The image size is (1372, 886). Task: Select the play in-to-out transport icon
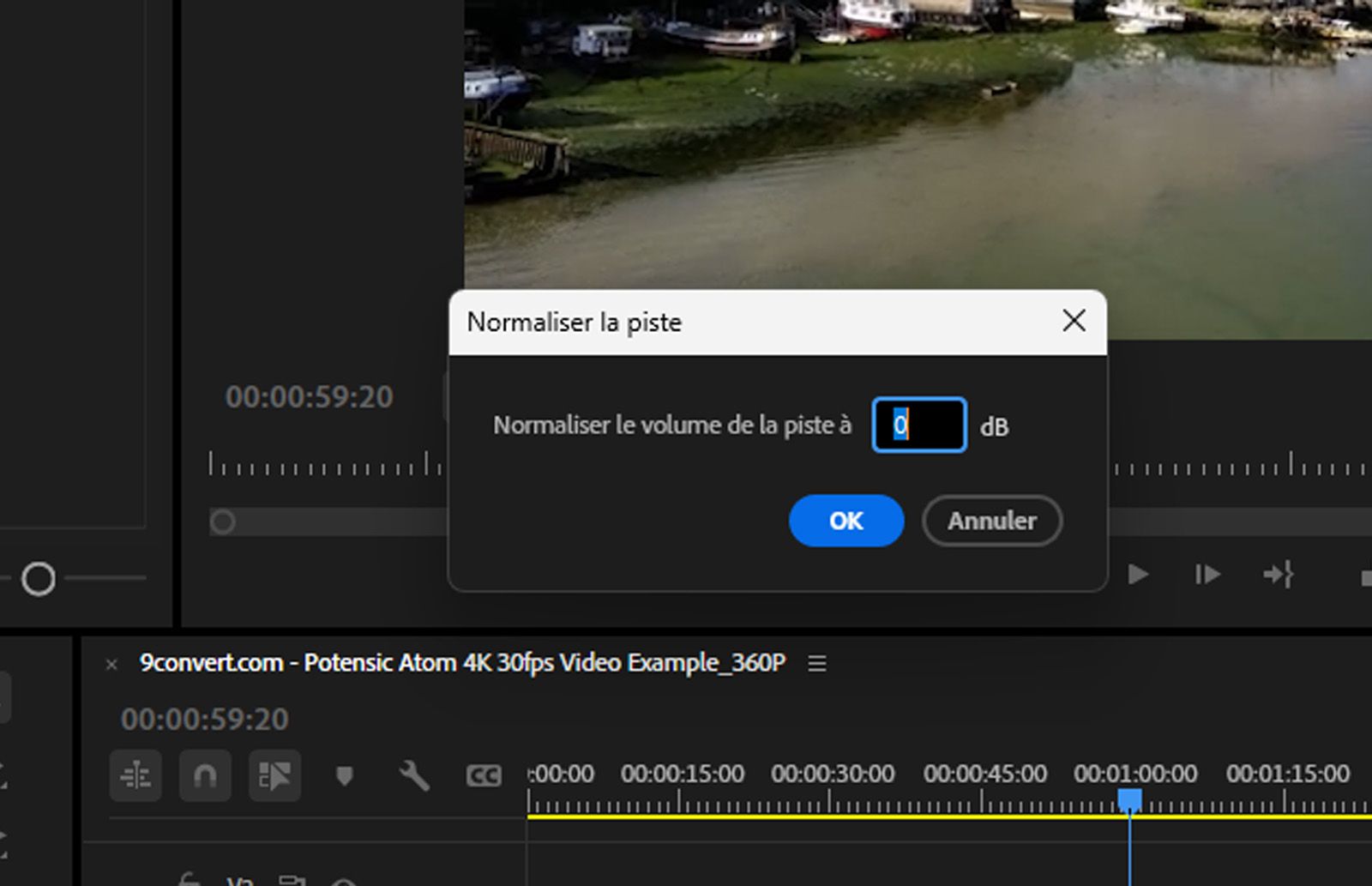1279,575
